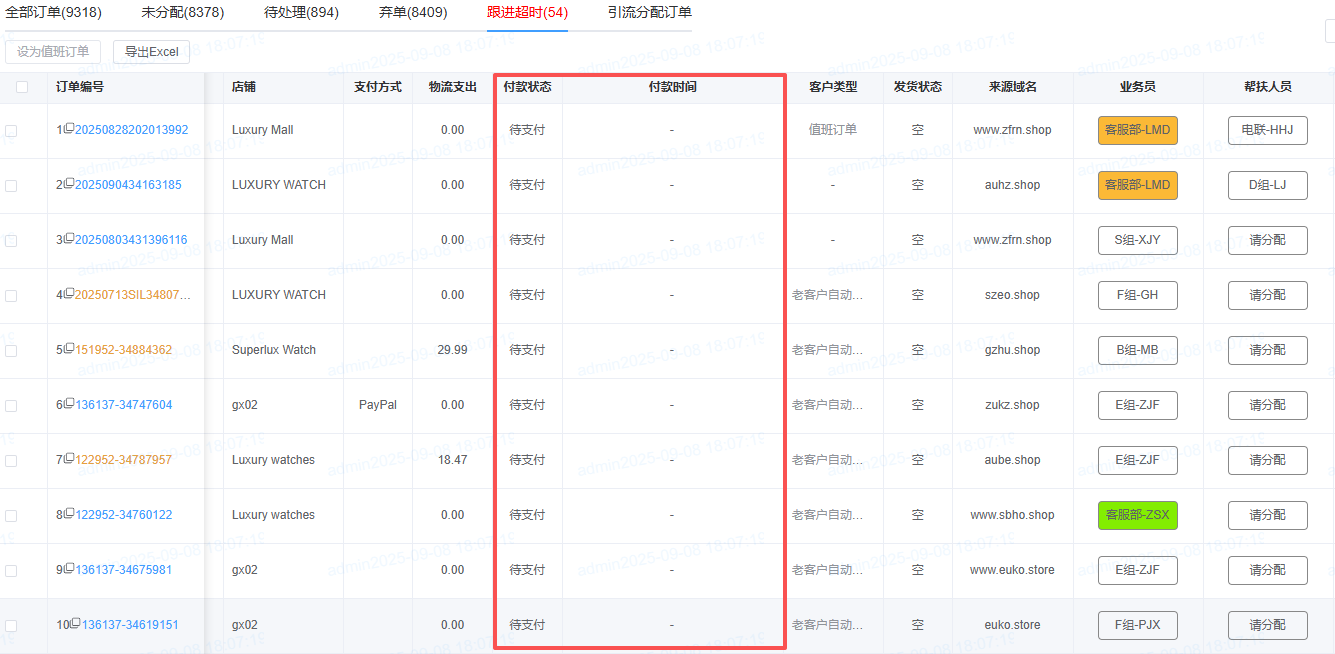
Task: Click the 导出Excel button
Action: click(151, 52)
